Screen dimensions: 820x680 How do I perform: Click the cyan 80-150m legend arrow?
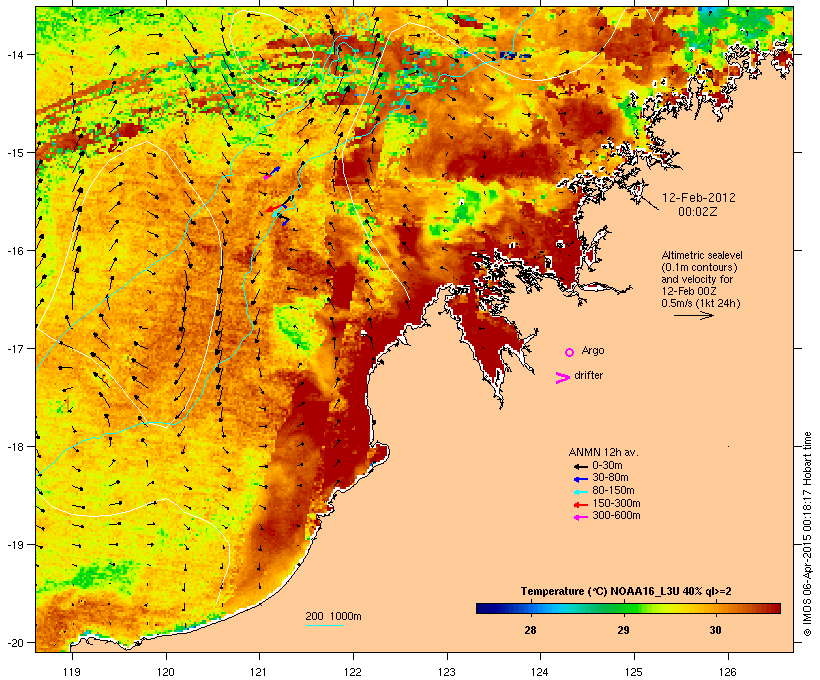pos(580,492)
